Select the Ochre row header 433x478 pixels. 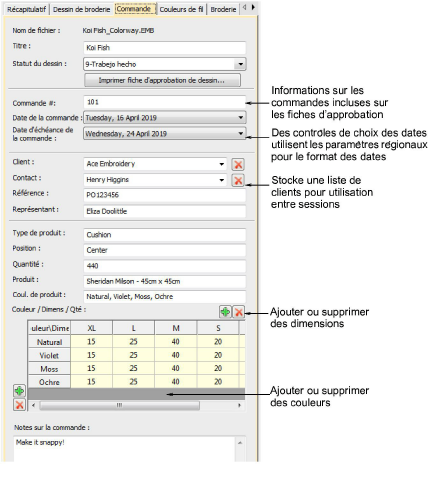click(49, 382)
